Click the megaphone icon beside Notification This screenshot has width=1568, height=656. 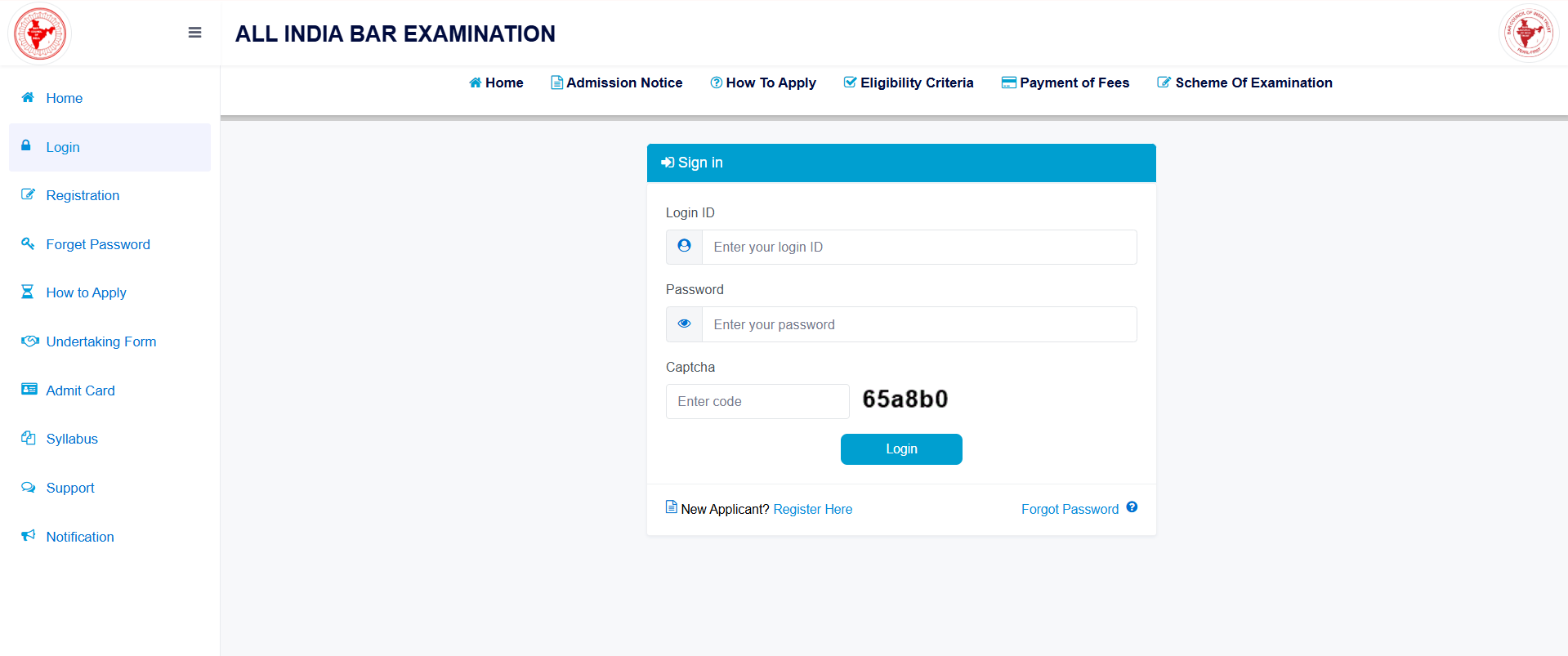tap(27, 536)
